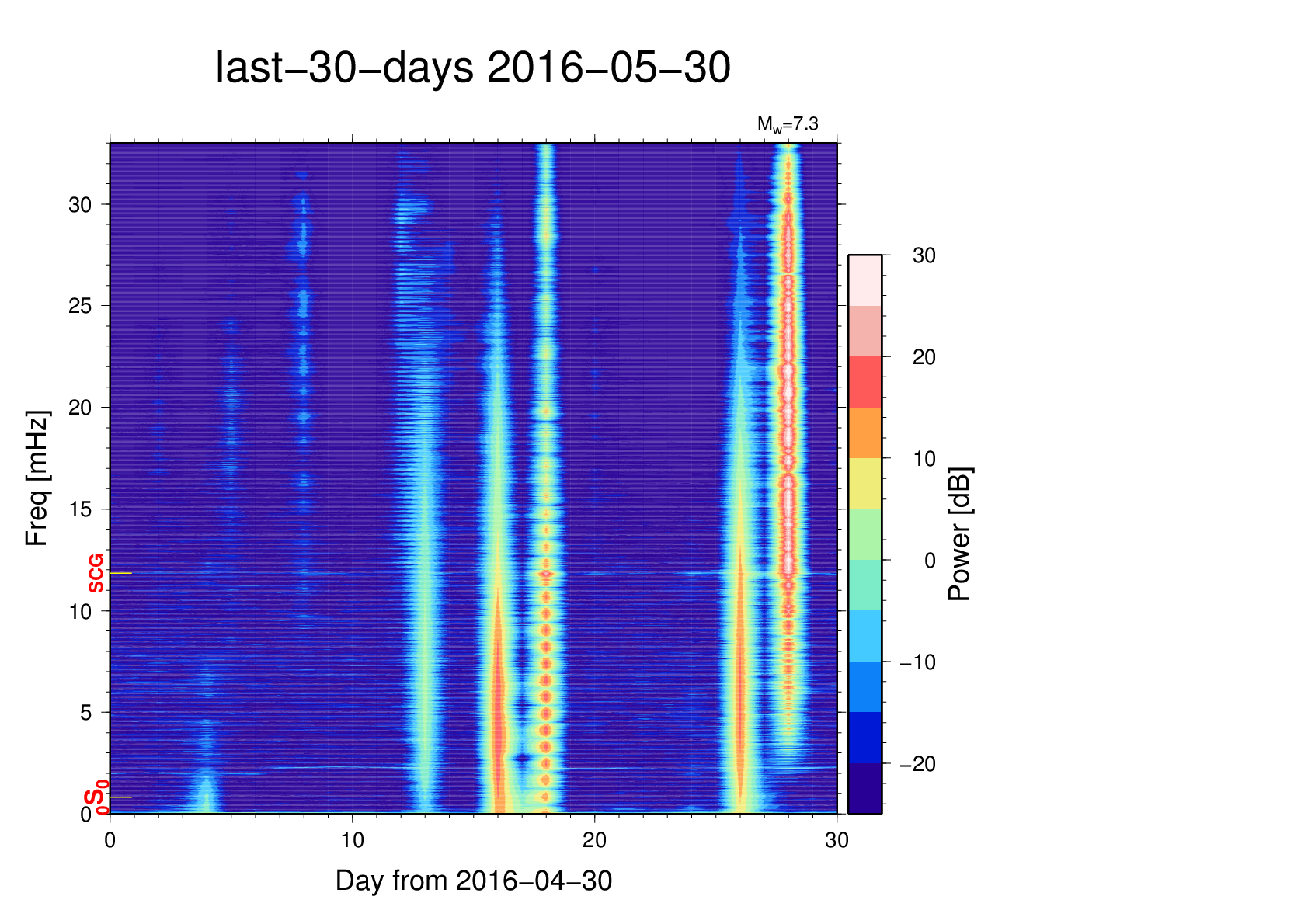Click the 'Freq [mHz]' y-axis label
The image size is (1308, 924).
(37, 478)
